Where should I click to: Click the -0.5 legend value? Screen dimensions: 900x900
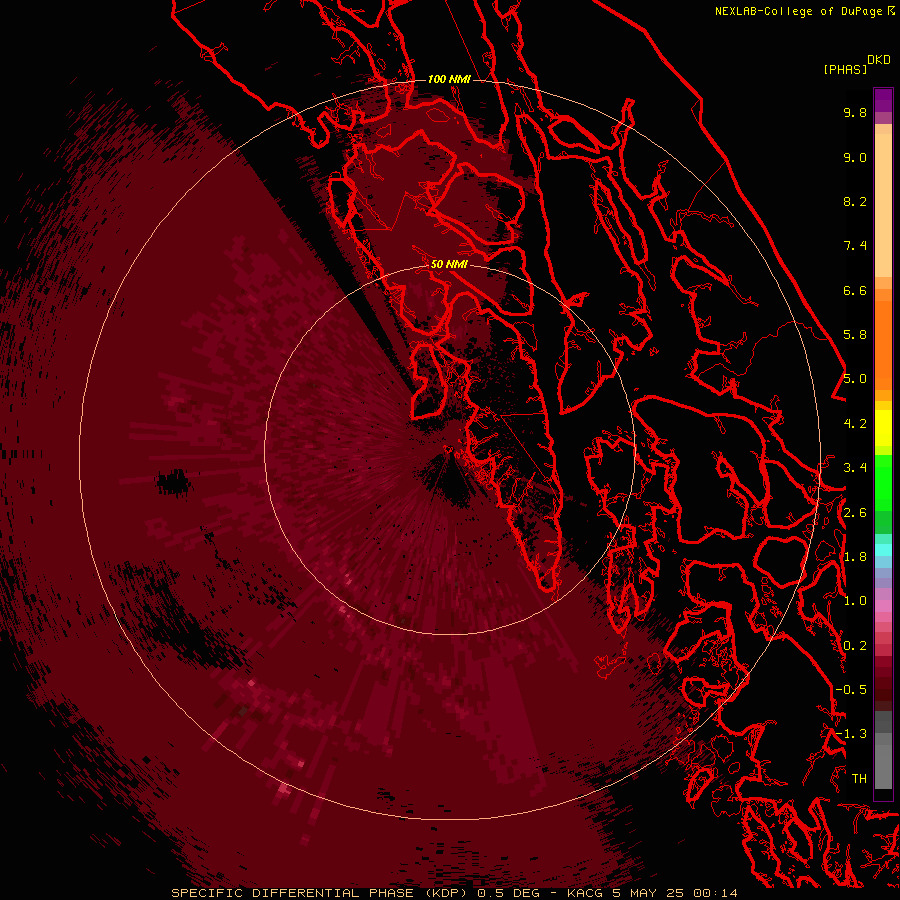pos(851,690)
